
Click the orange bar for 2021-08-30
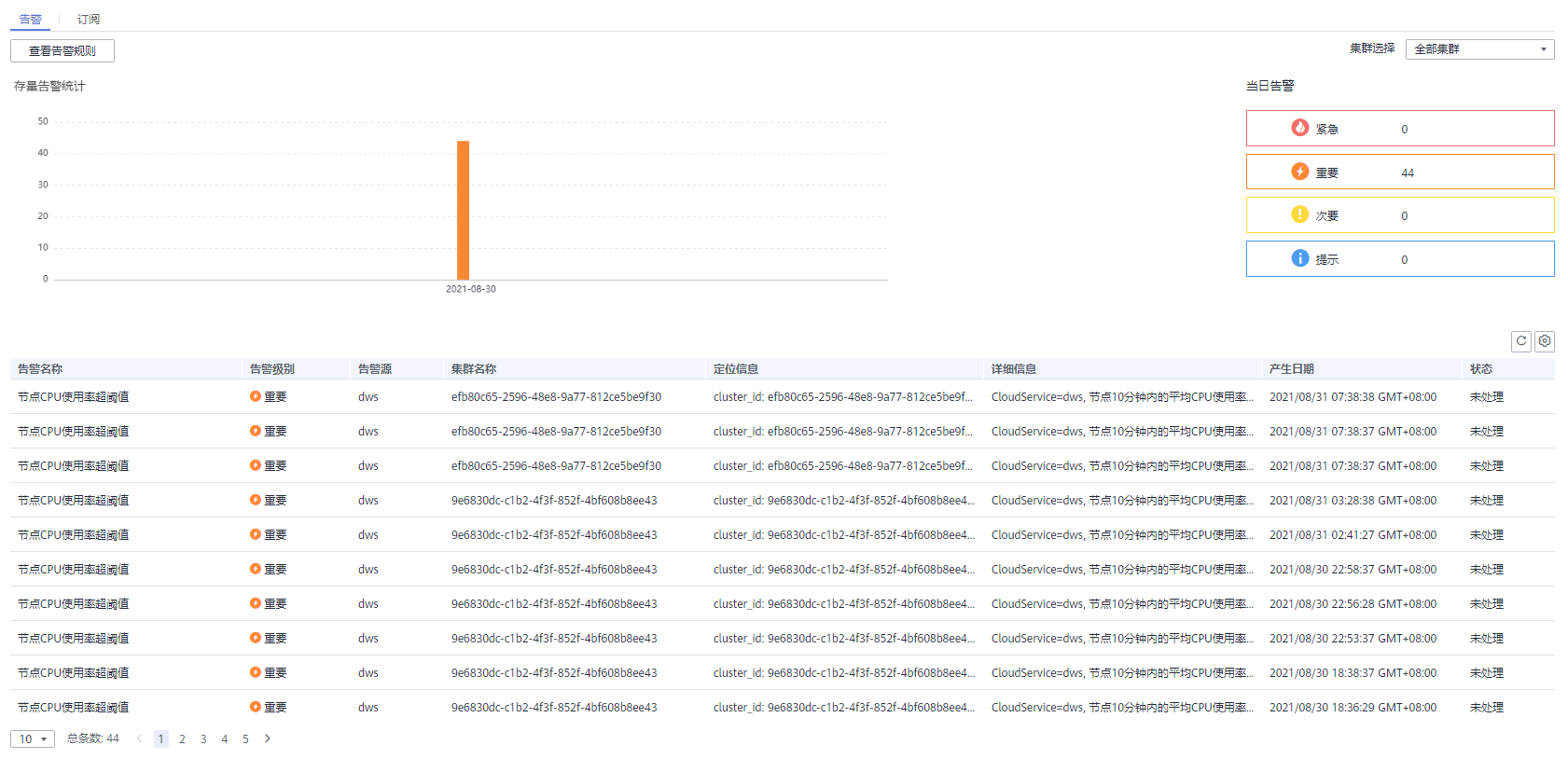pyautogui.click(x=464, y=210)
